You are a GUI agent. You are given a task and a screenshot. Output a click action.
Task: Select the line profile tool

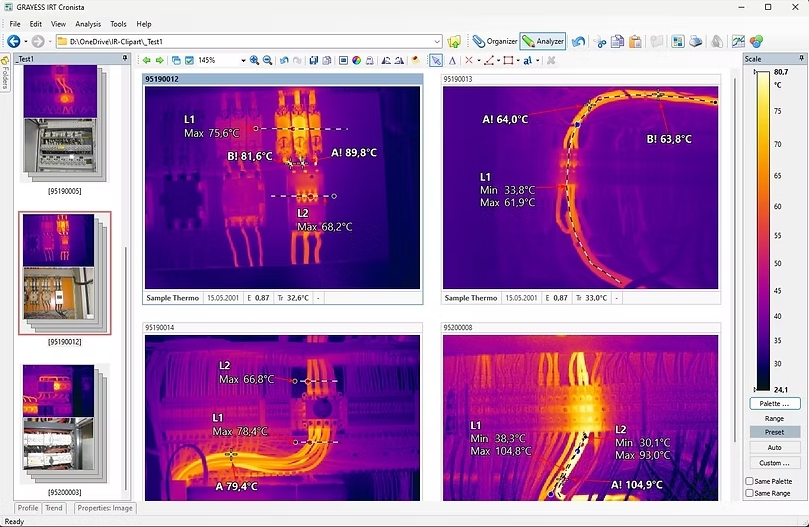tap(489, 60)
